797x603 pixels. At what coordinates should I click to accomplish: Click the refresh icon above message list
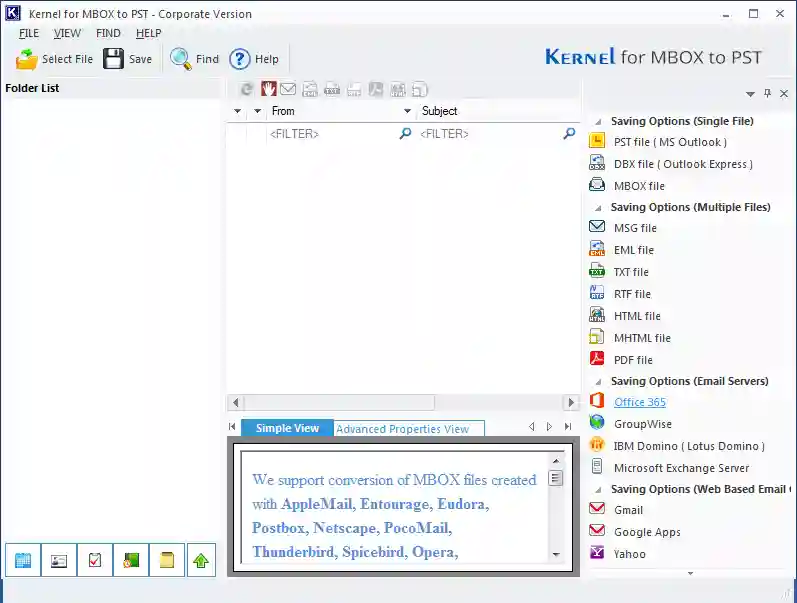[247, 89]
